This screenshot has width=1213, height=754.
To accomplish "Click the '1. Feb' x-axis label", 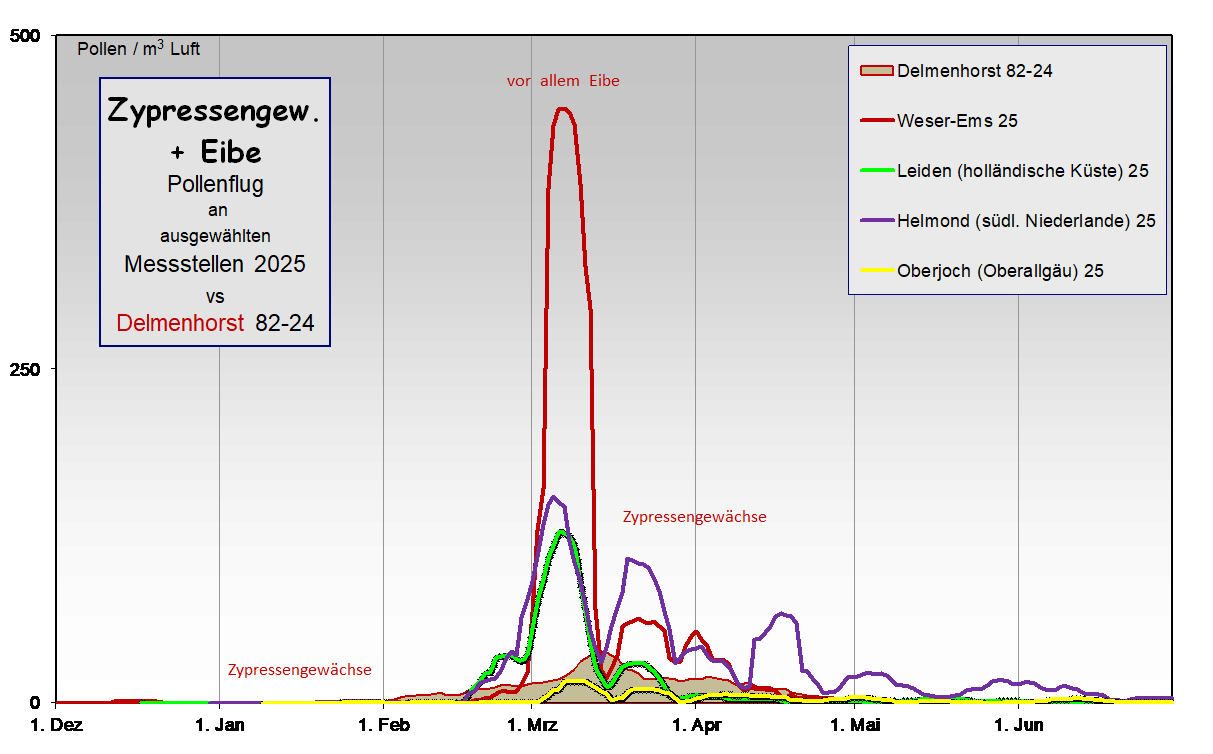I will point(384,724).
